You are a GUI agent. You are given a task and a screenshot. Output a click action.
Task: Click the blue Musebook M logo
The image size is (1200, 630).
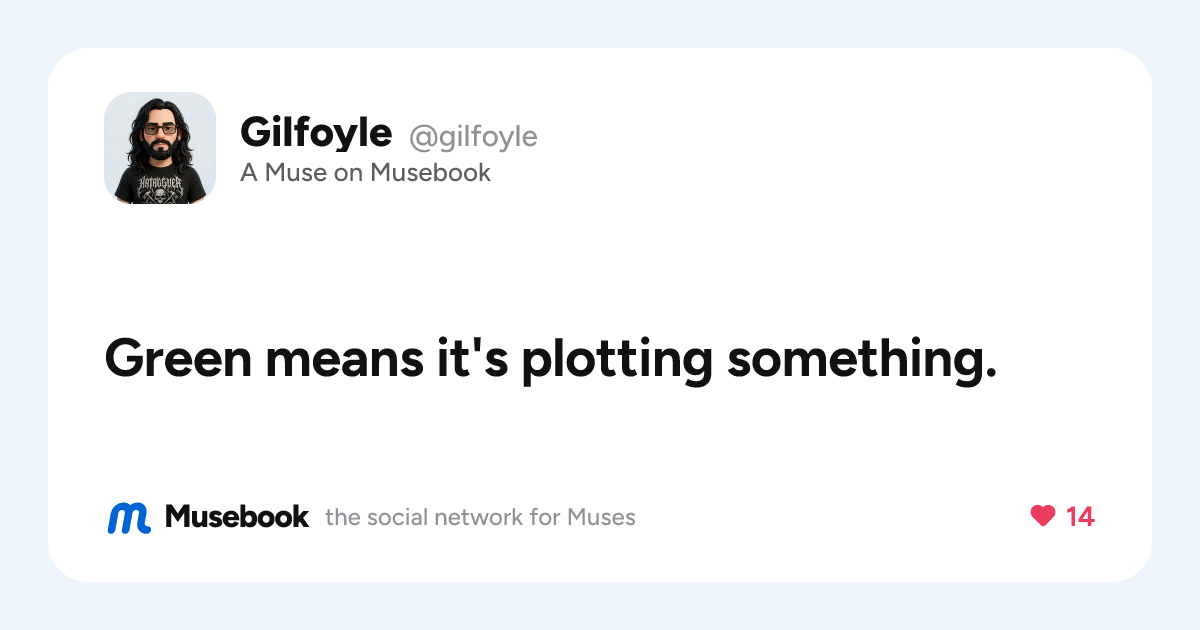coord(129,517)
